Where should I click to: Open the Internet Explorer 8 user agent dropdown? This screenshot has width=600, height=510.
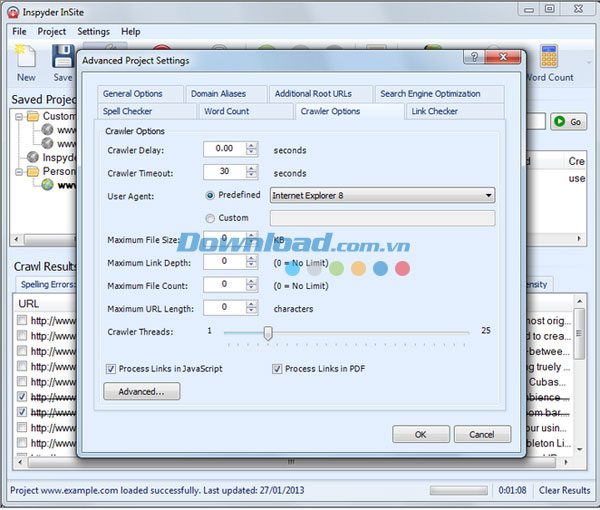tap(488, 196)
